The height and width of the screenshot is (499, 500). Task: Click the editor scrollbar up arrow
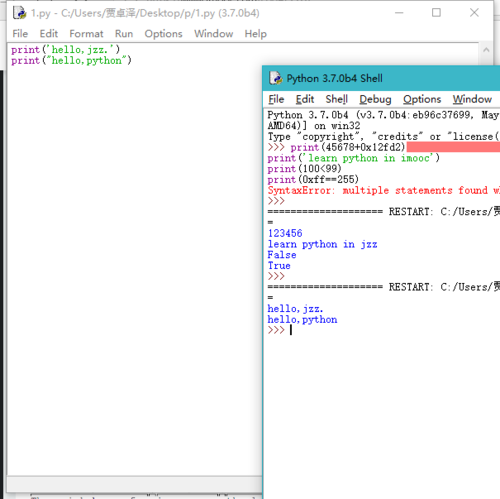tap(486, 50)
